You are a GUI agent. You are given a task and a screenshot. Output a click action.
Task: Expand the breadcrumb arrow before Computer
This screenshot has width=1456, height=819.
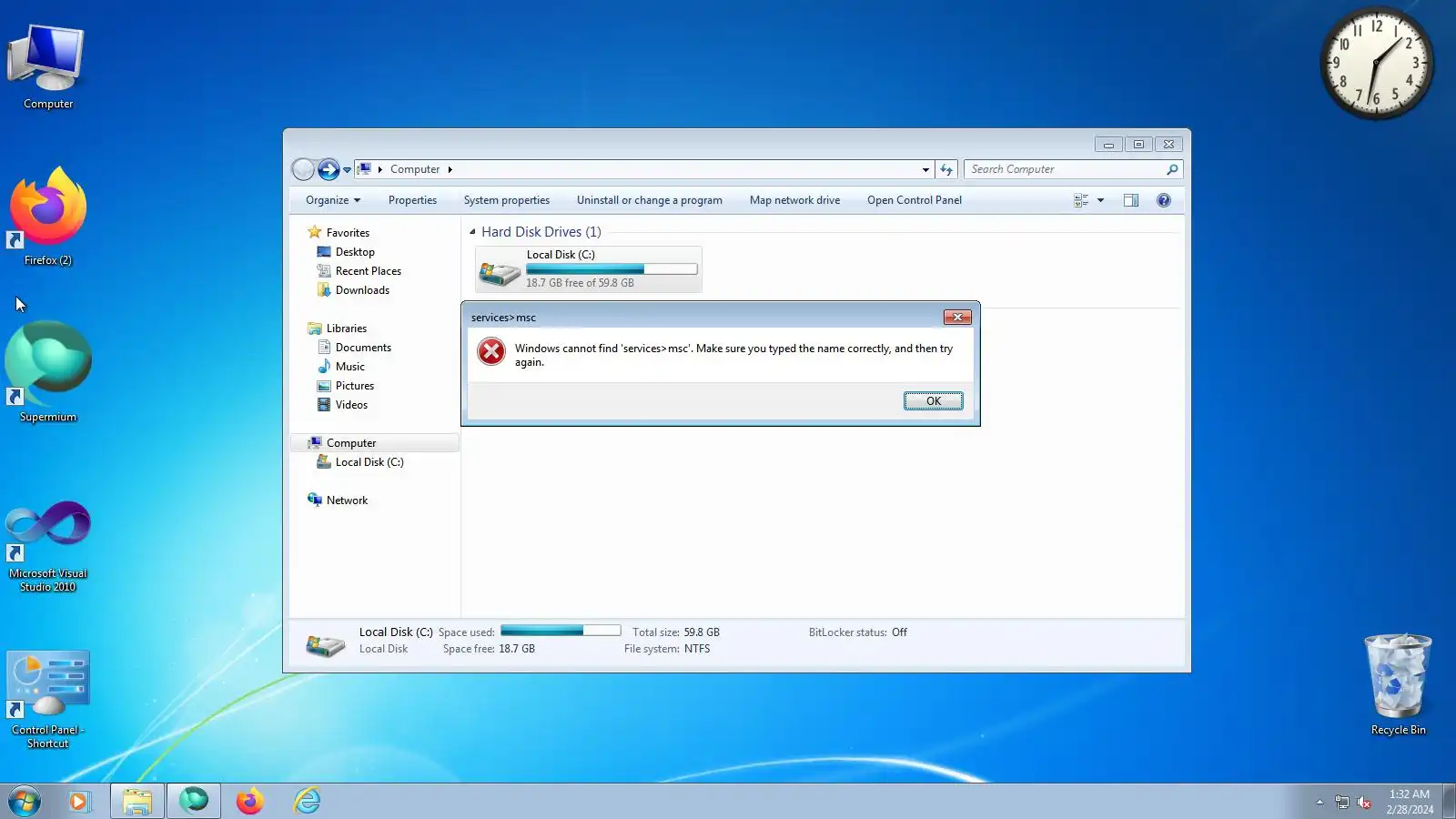(x=380, y=169)
